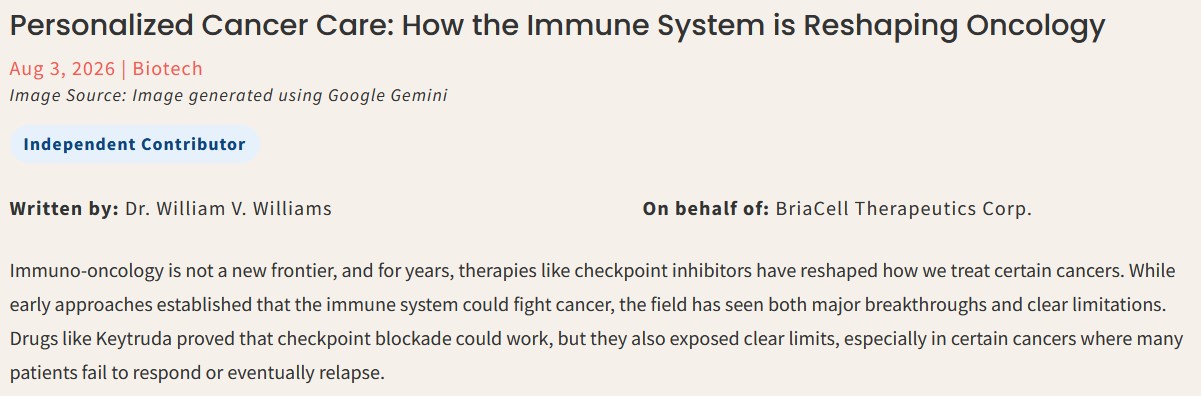Image resolution: width=1201 pixels, height=396 pixels.
Task: Click the 'Written by:' label
Action: coord(64,209)
